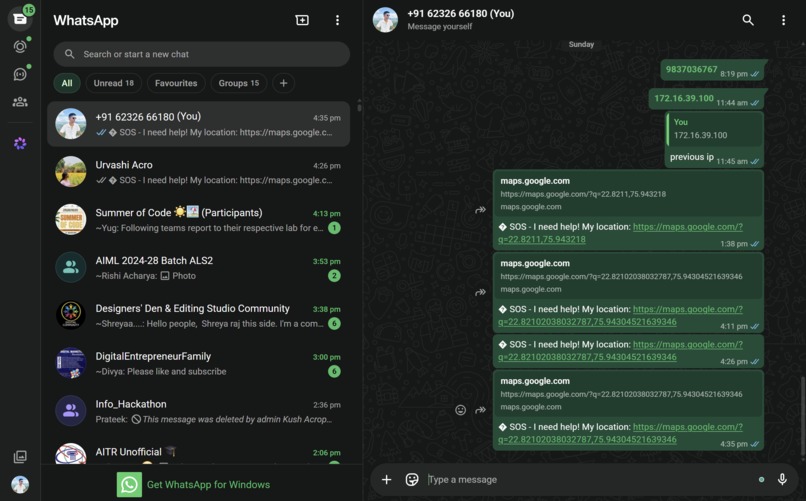The height and width of the screenshot is (501, 806).
Task: Open maps.google.com preview card at 1:38 pm
Action: tap(628, 194)
